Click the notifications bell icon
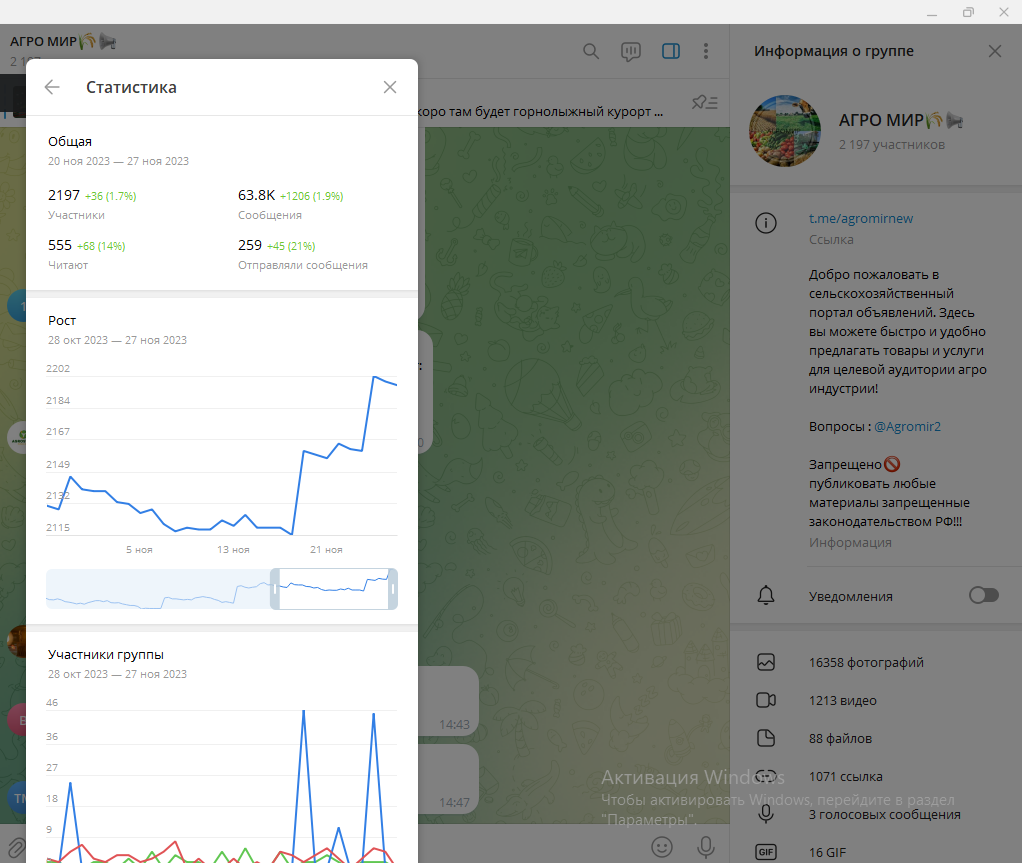Screen dimensions: 1022x863 [766, 595]
